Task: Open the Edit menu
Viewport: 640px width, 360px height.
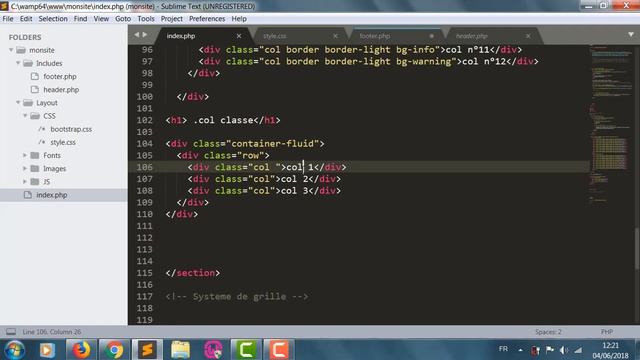Action: (26, 19)
